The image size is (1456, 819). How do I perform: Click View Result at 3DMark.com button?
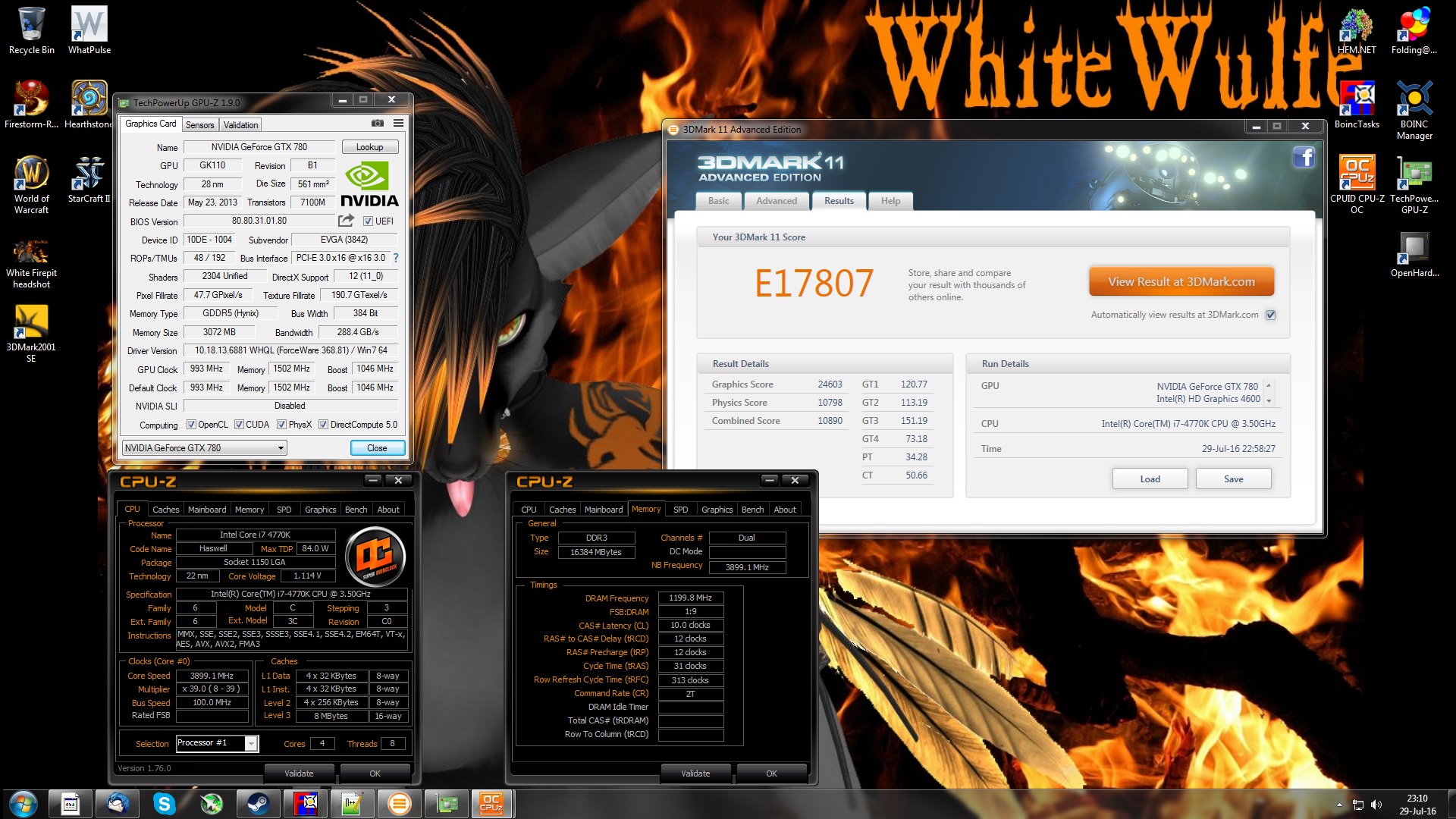[x=1181, y=282]
